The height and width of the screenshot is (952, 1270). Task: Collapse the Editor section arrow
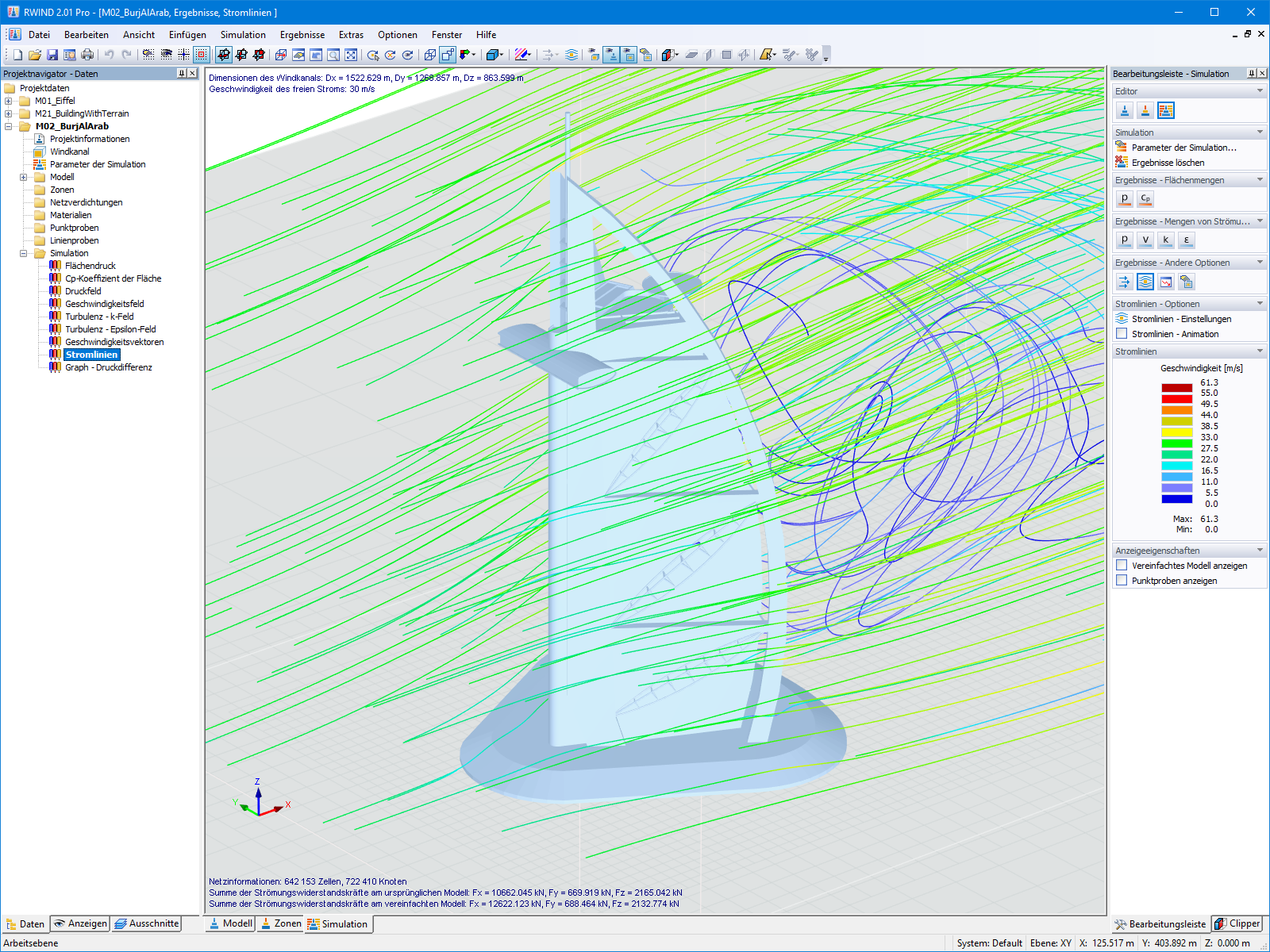[1260, 91]
